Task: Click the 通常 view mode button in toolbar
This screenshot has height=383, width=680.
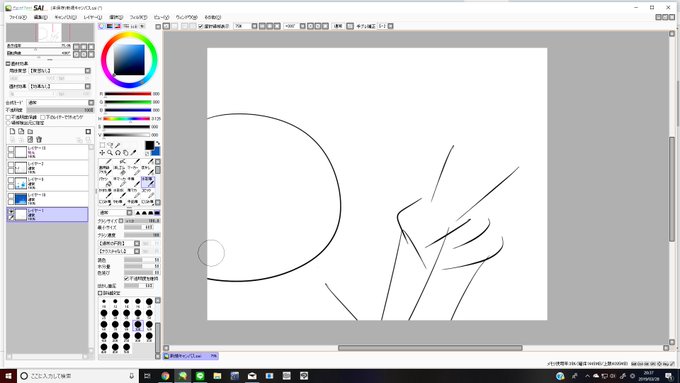Action: pos(338,26)
